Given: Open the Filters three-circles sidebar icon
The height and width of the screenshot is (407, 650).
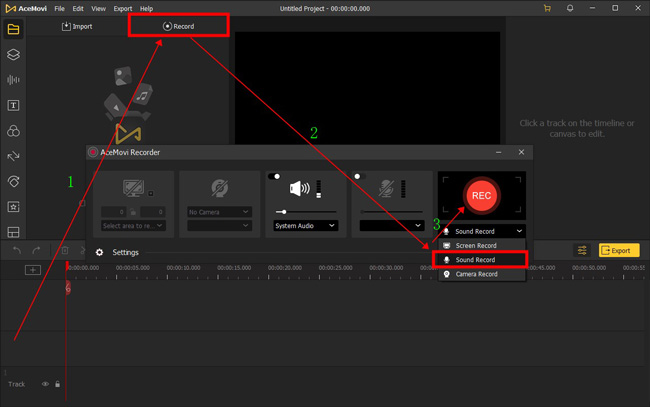Looking at the screenshot, I should (x=13, y=131).
